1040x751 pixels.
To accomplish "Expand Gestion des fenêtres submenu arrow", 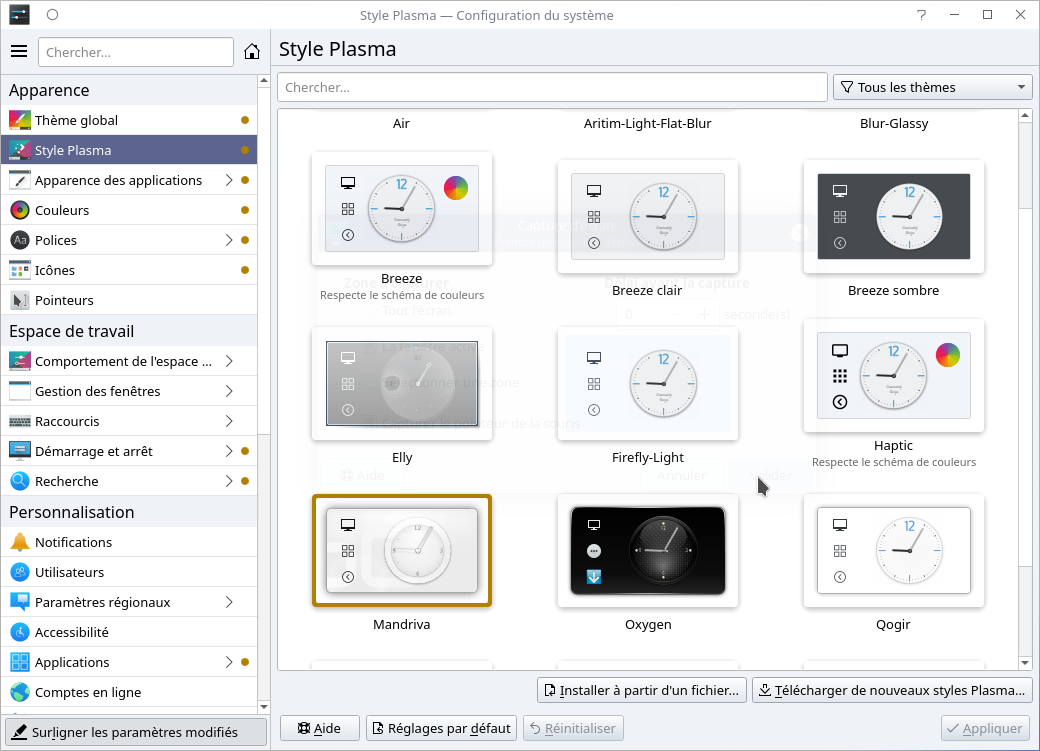I will pyautogui.click(x=229, y=391).
